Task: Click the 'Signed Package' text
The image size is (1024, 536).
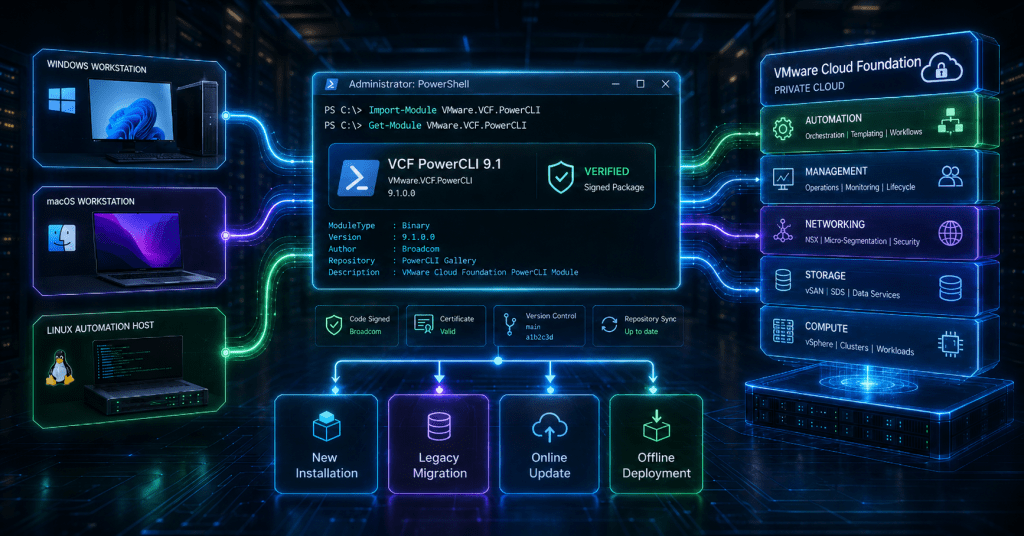Action: tap(614, 187)
